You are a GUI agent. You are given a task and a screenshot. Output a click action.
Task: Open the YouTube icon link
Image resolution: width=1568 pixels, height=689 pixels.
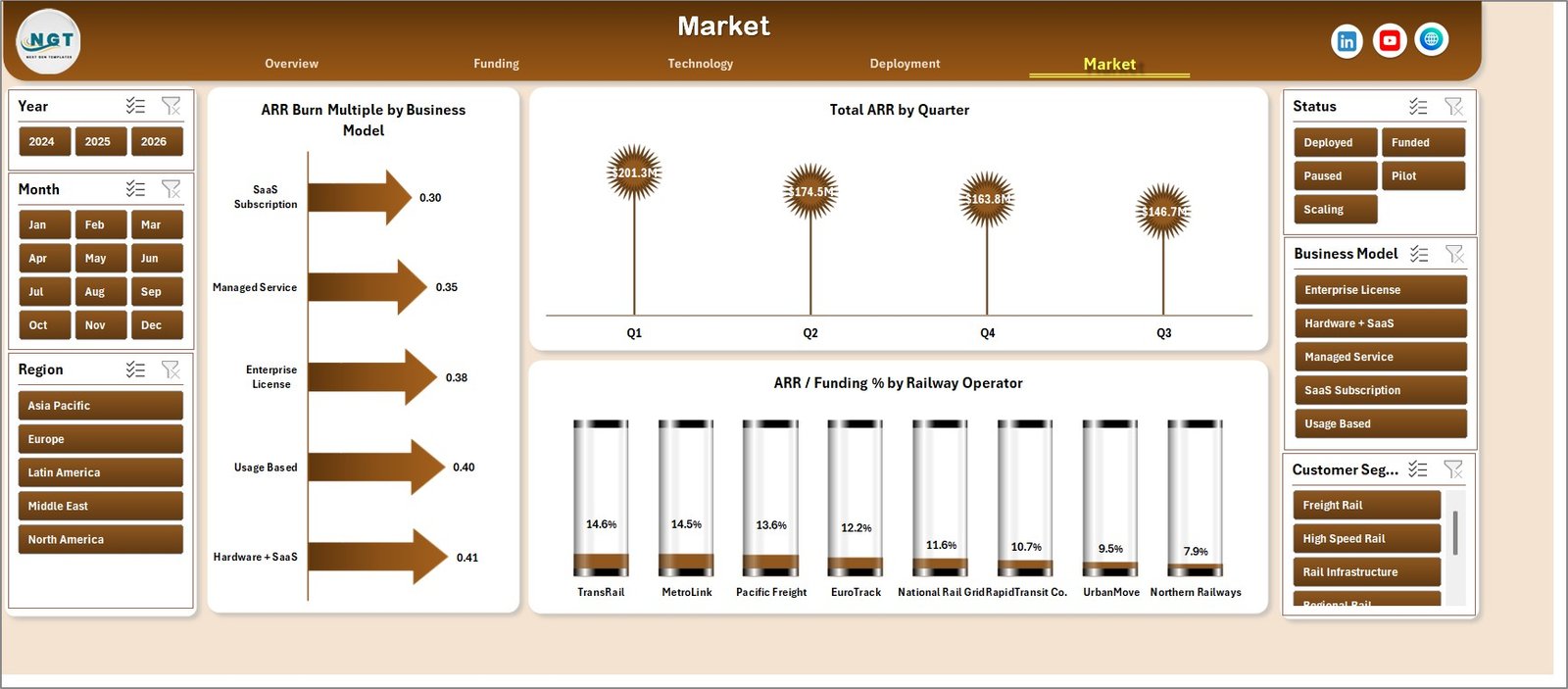[x=1390, y=40]
